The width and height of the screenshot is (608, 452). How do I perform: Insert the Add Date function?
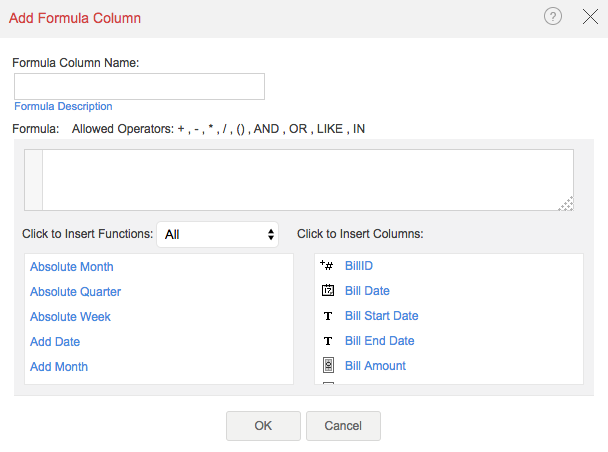[x=55, y=342]
